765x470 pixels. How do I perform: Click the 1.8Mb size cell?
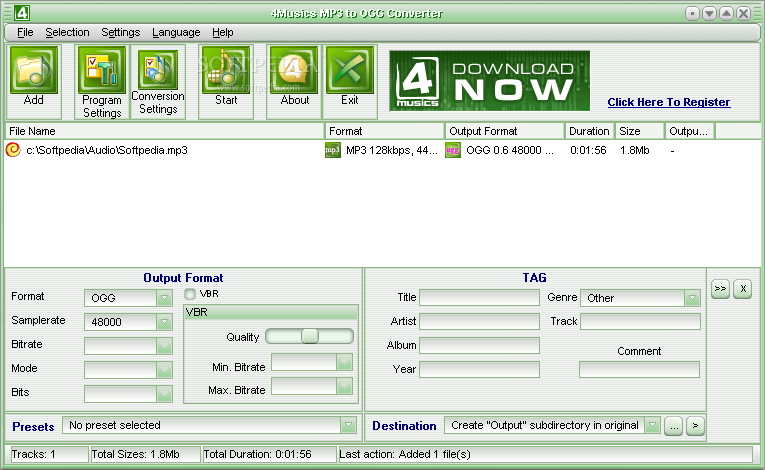635,150
